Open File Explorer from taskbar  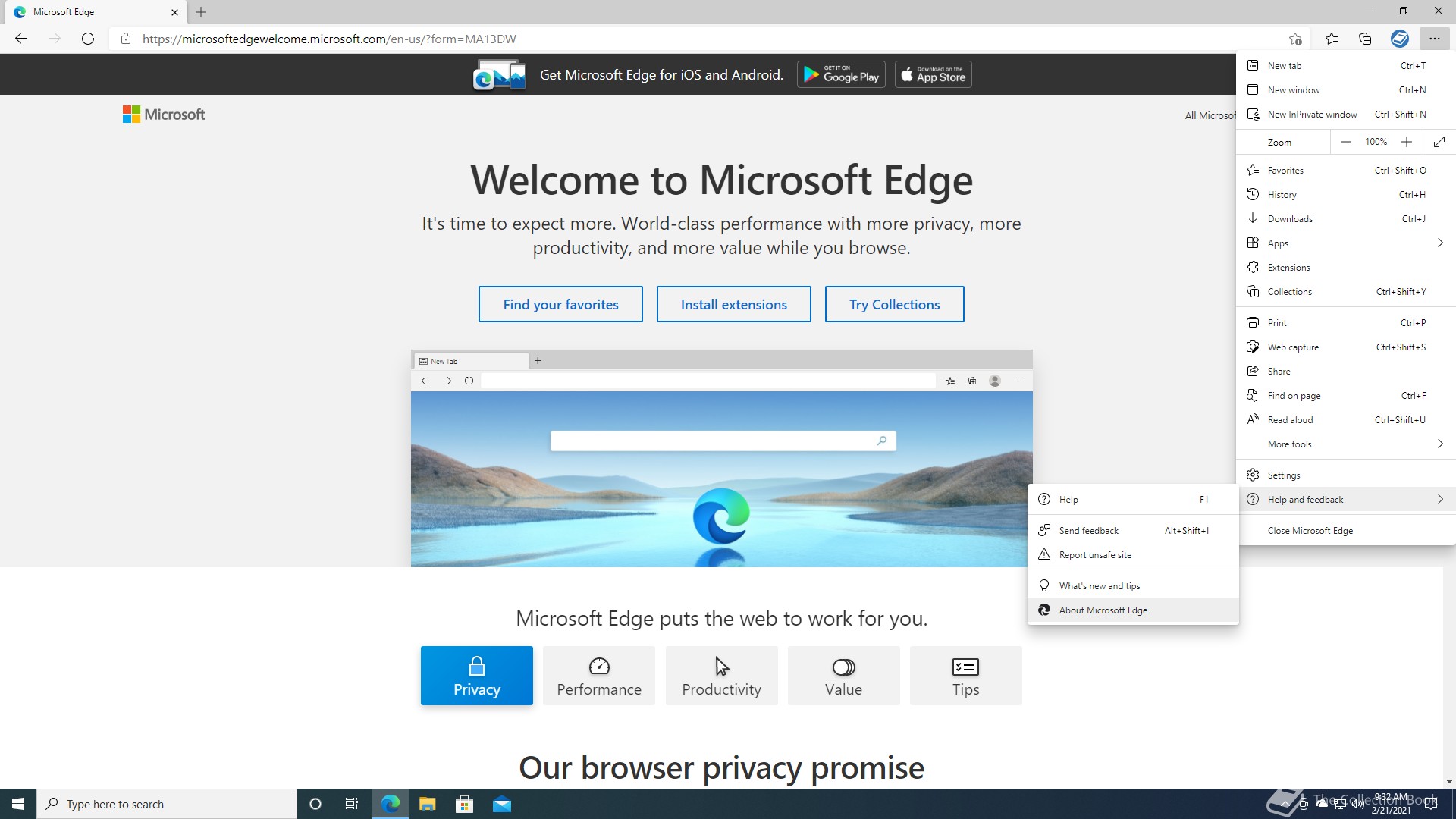(x=428, y=804)
